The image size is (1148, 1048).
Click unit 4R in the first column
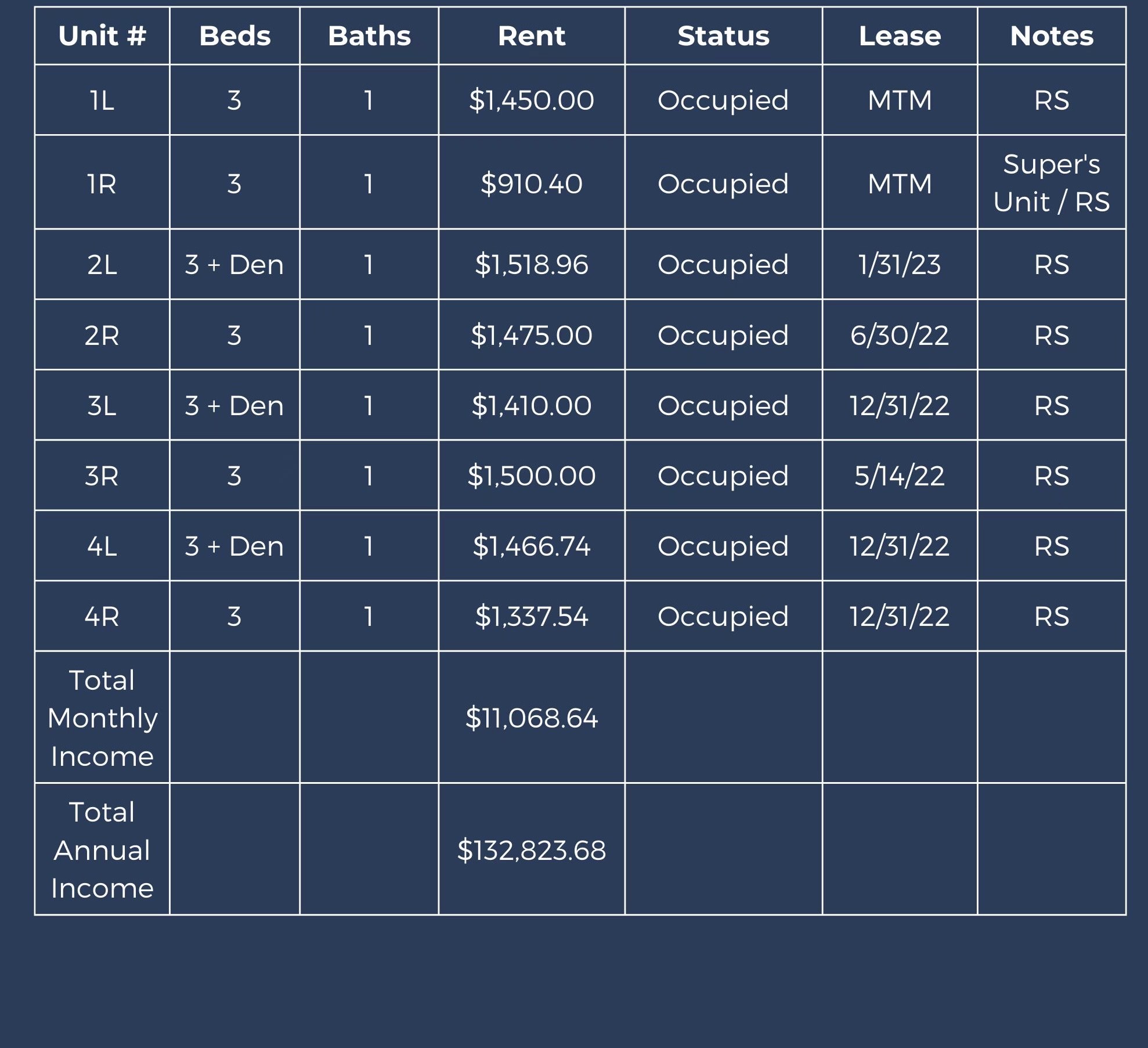pos(102,617)
